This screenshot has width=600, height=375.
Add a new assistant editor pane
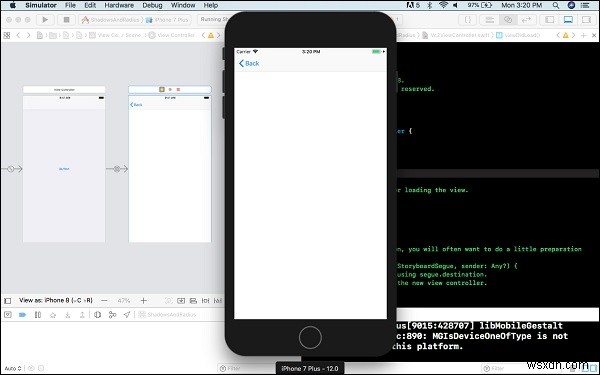click(584, 35)
